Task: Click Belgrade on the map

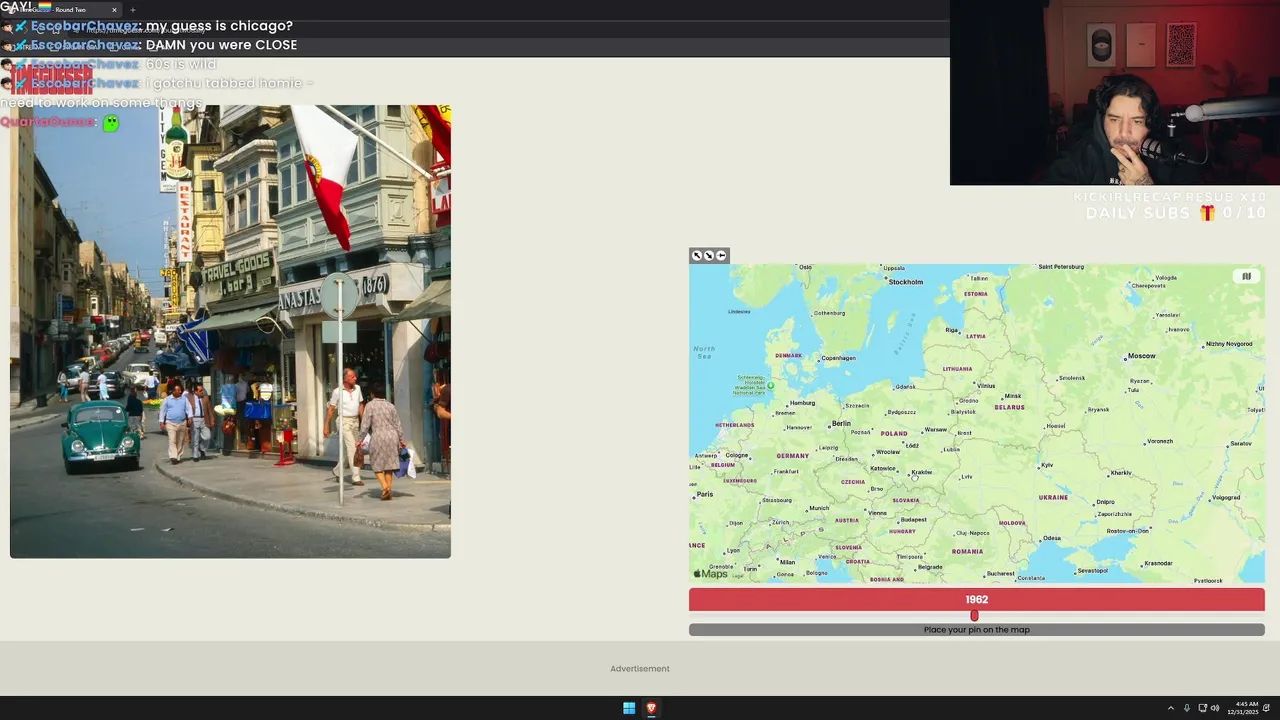Action: (x=930, y=567)
